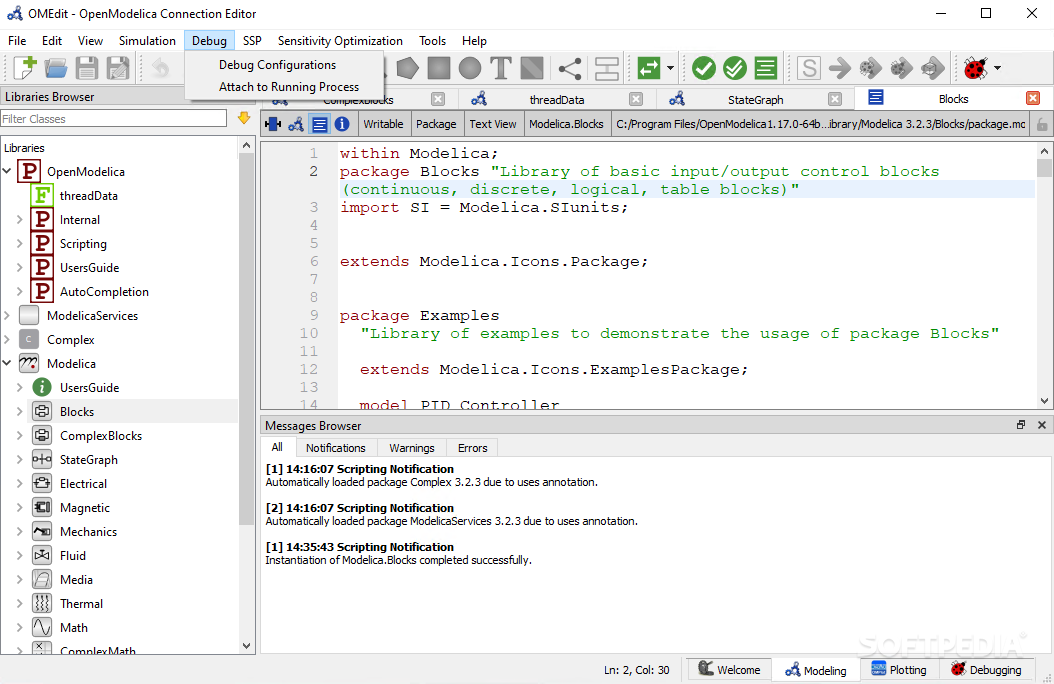The height and width of the screenshot is (684, 1054).
Task: Click the green Check Model icon
Action: pos(704,68)
